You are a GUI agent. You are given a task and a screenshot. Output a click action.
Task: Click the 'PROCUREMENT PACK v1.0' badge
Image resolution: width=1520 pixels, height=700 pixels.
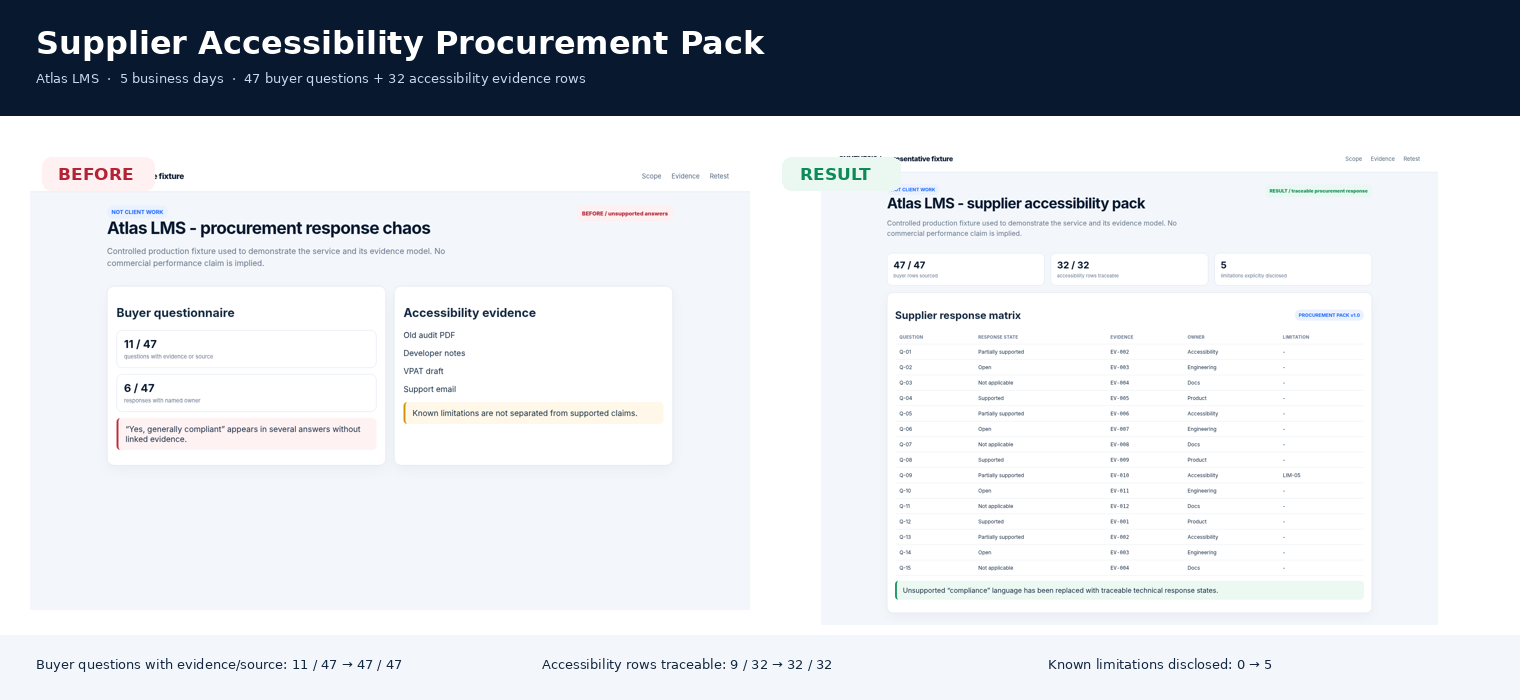click(1329, 315)
